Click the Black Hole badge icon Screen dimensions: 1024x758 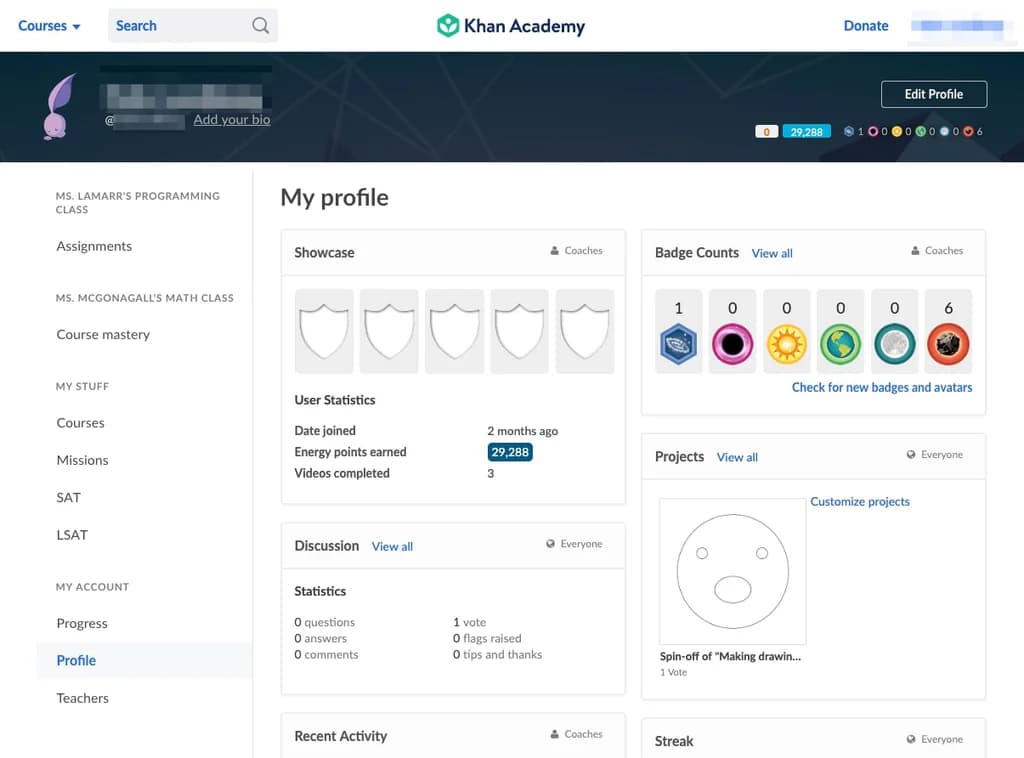732,344
